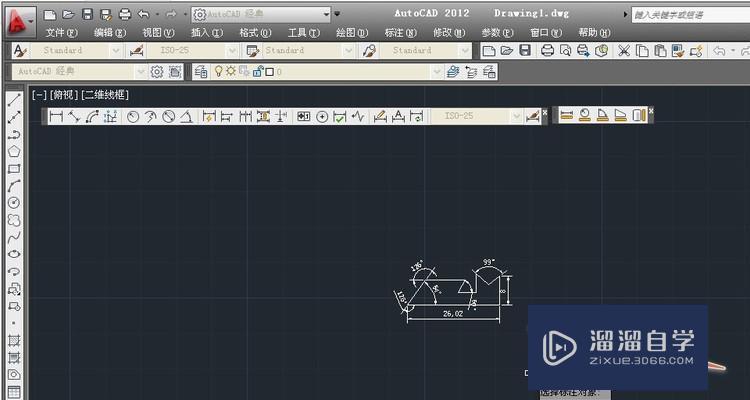Select the Quick Dimension tool
This screenshot has width=750, height=400.
[x=209, y=116]
